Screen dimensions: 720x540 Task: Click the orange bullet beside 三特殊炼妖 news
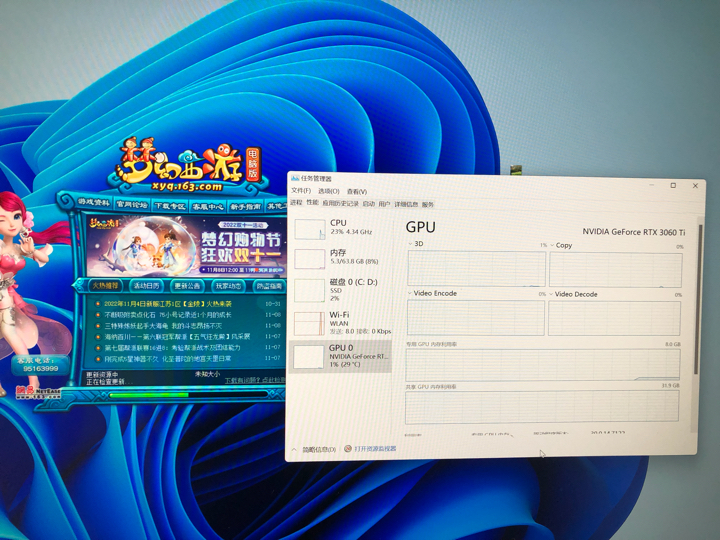(98, 326)
